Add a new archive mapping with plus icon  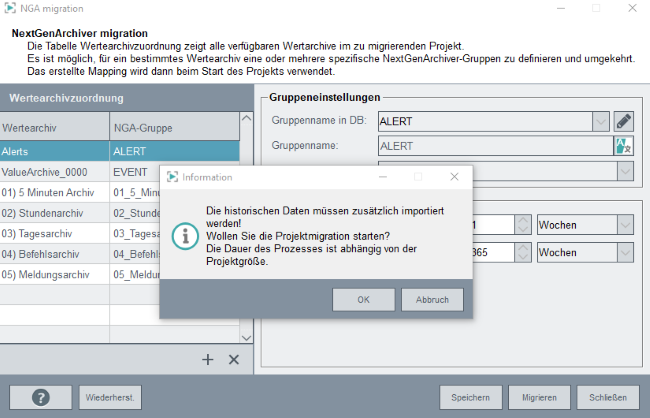tap(208, 360)
